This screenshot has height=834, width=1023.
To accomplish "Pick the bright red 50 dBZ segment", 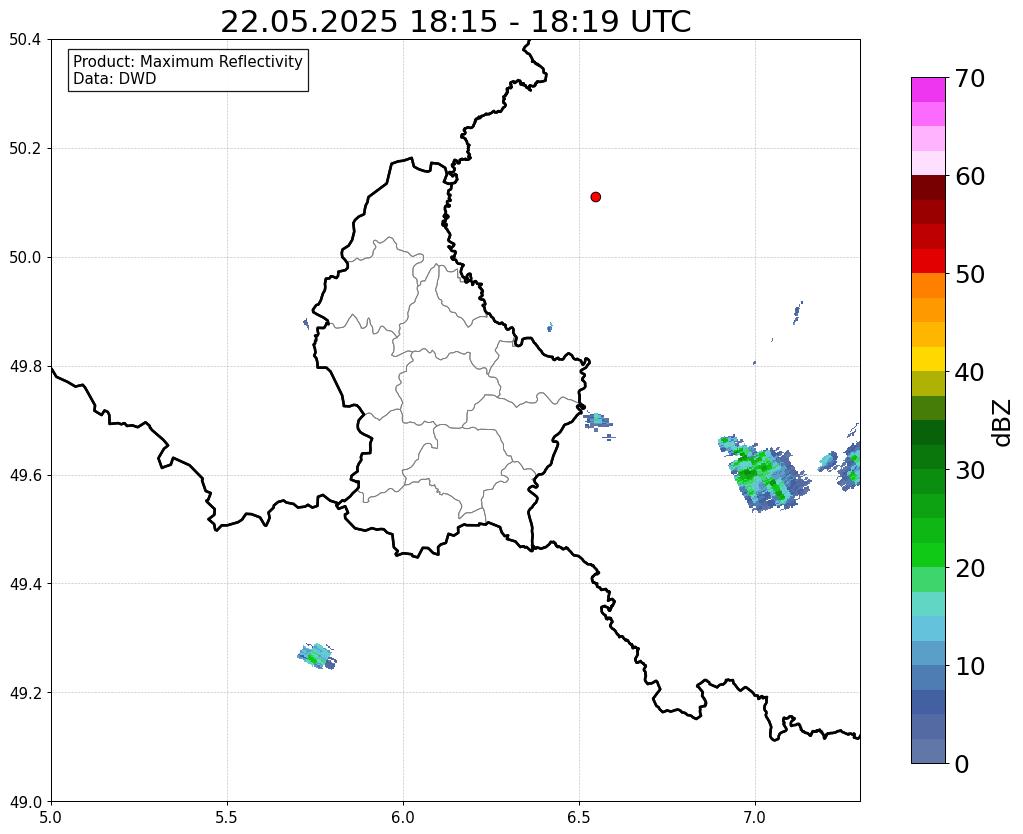I will click(928, 262).
